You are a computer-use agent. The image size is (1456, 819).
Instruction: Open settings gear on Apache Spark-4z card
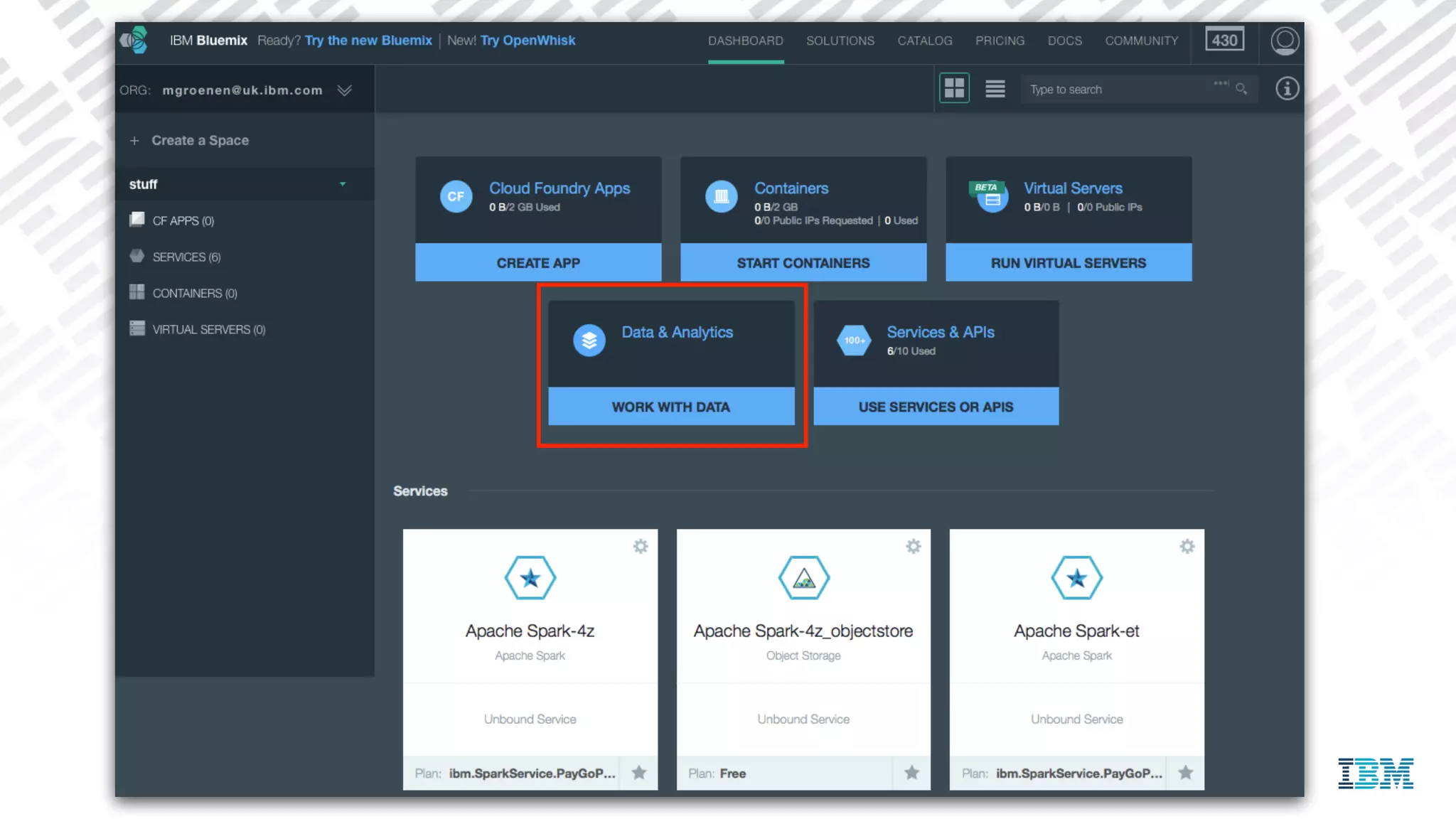(x=641, y=546)
